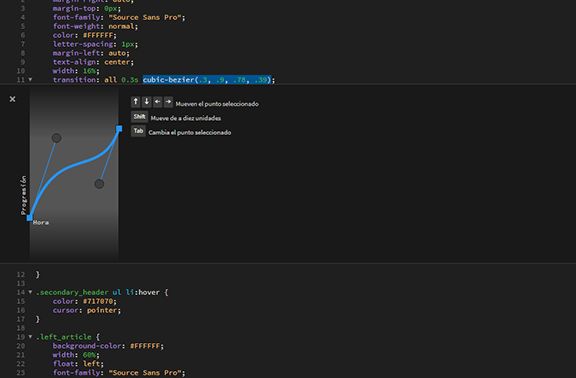Close the cubic-bezier inline editor
Screen dimensions: 576x378
(x=12, y=99)
